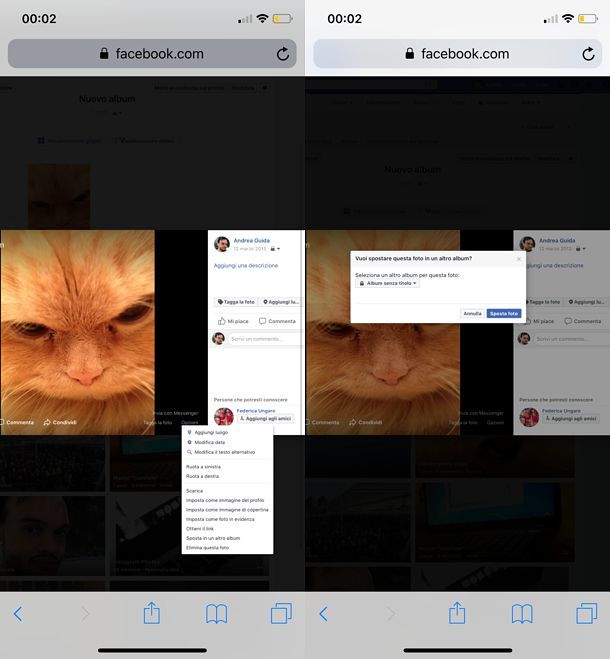Open Federica Ungaro profile in right screenshot
Viewport: 610px width, 659px height.
coord(561,411)
